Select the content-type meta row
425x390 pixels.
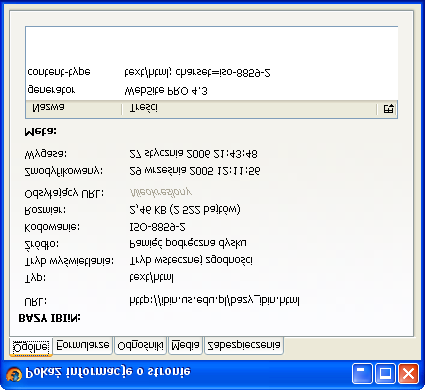pyautogui.click(x=211, y=72)
